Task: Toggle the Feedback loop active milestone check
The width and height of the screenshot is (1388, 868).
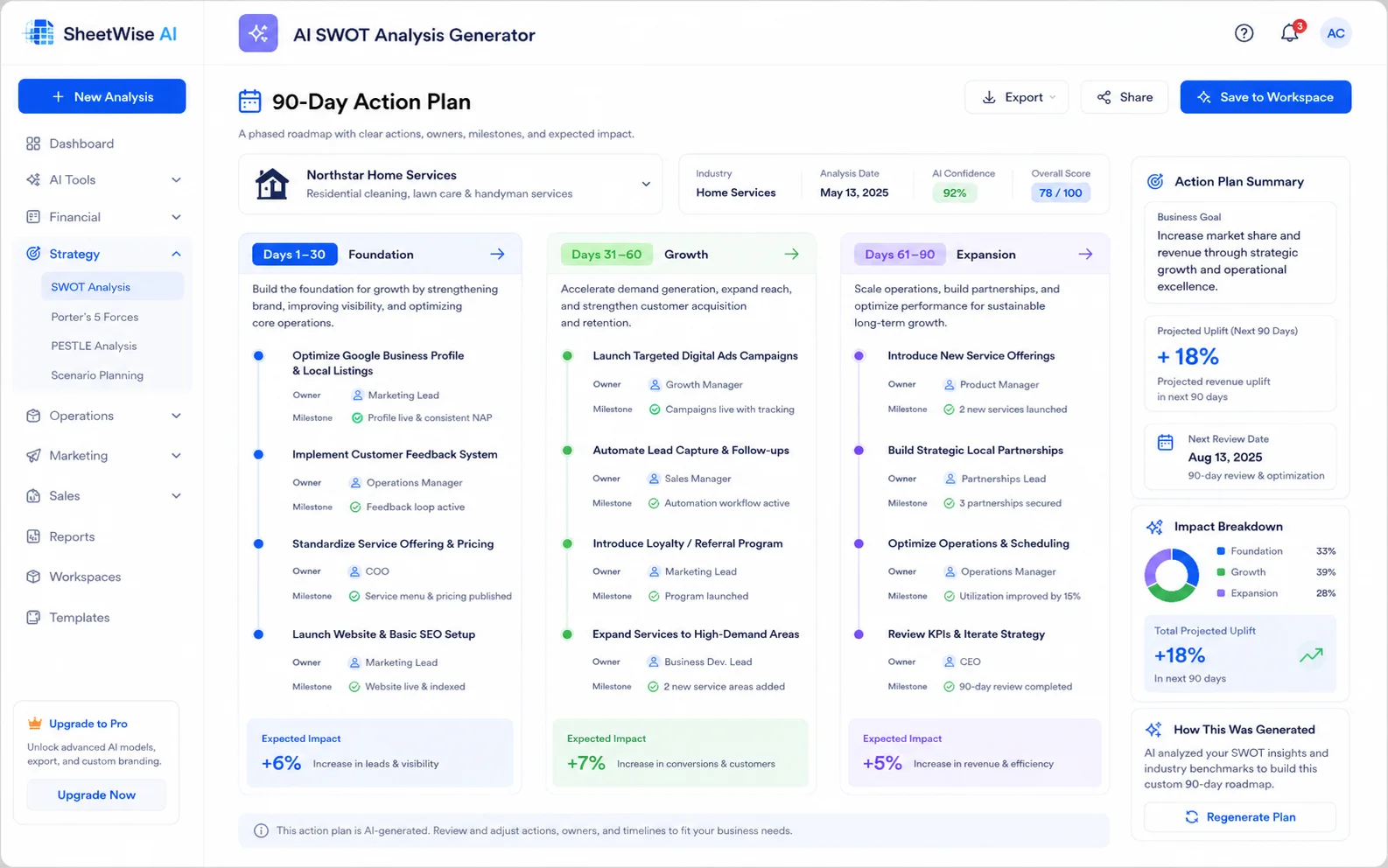Action: coord(355,507)
